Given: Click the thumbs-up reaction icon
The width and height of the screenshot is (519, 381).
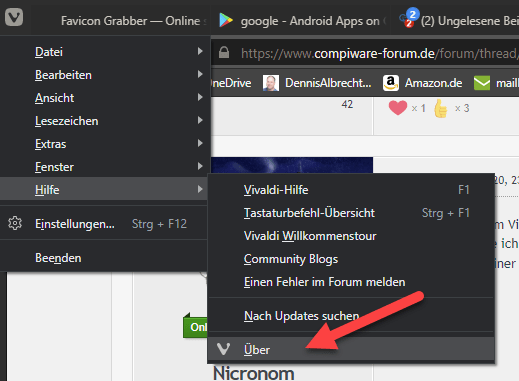Looking at the screenshot, I should 441,108.
